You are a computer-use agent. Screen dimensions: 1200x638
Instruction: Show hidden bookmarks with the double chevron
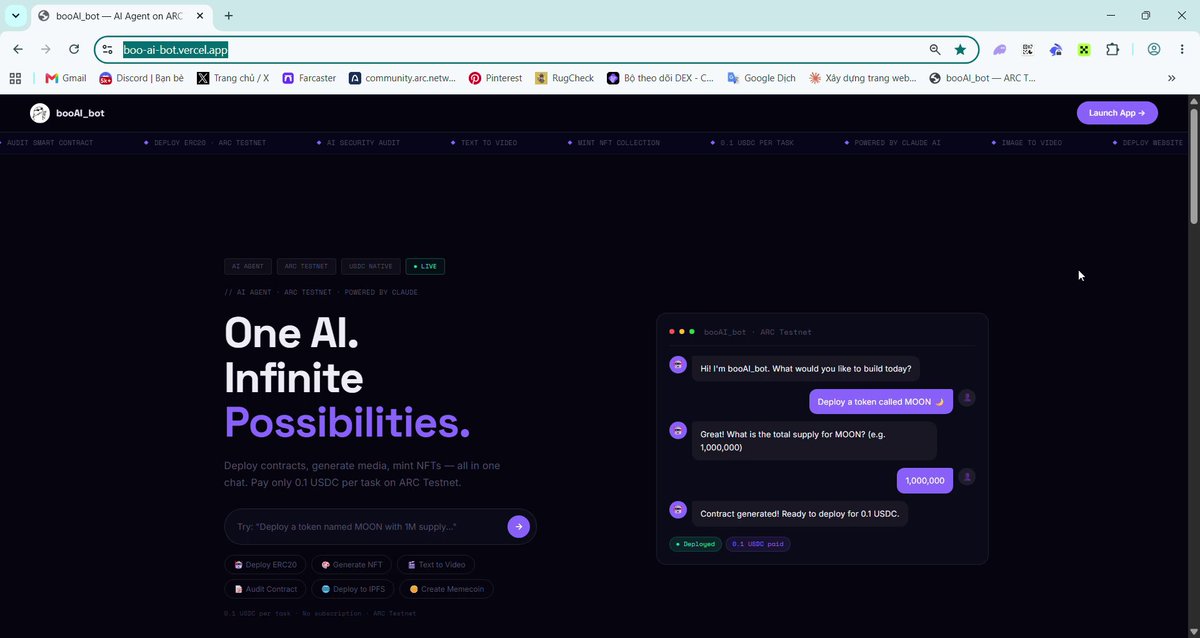[1172, 78]
